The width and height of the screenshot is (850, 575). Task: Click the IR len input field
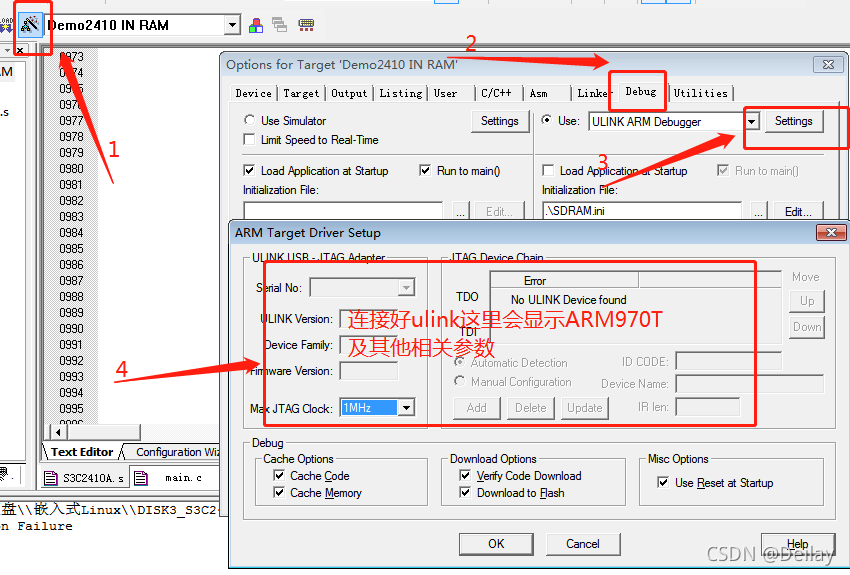[x=707, y=407]
